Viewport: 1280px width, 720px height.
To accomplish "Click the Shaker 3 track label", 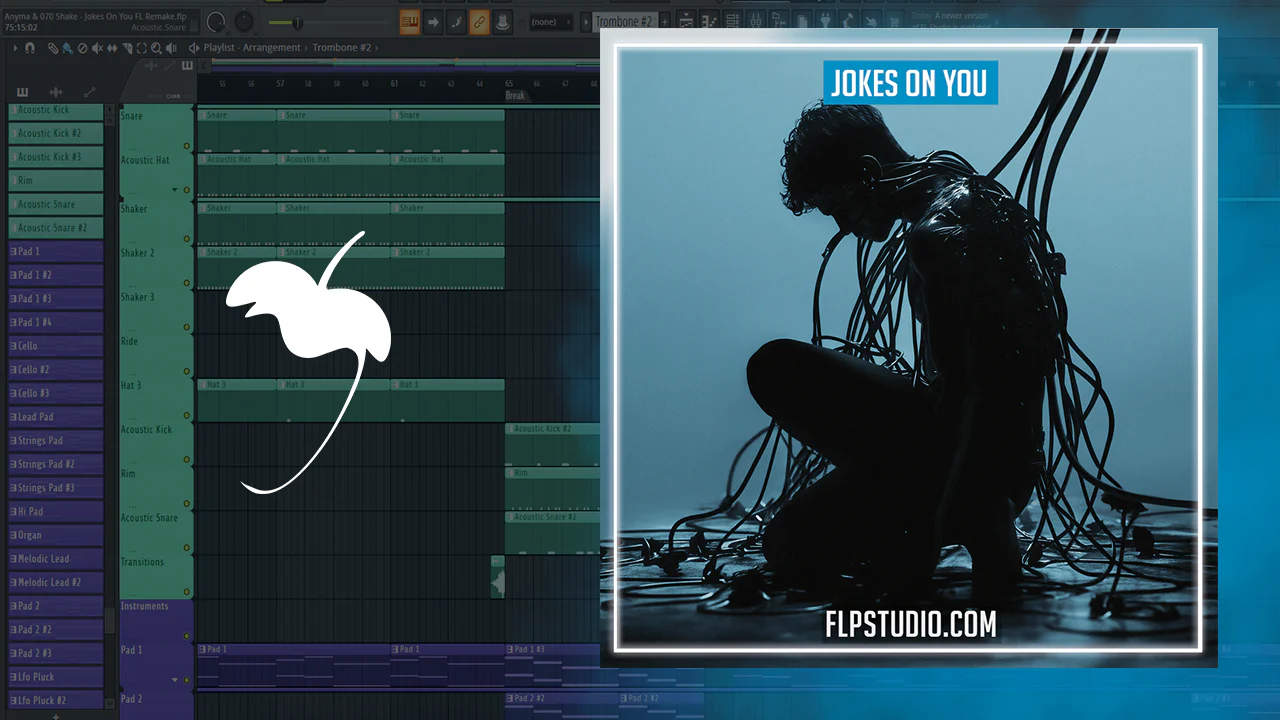I will click(x=137, y=297).
